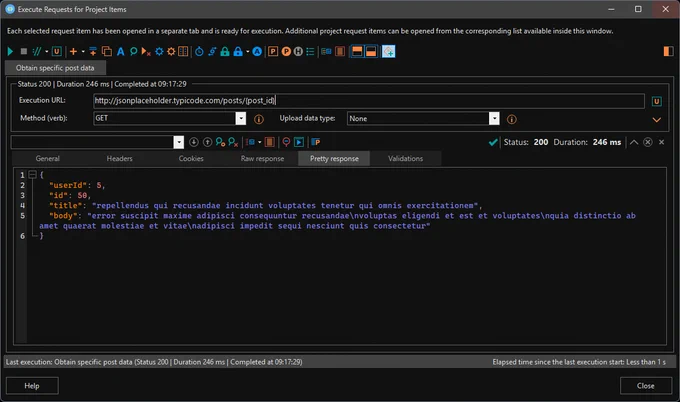Click the highlighted add-tab icon with green plus
The image size is (680, 402).
[x=389, y=52]
